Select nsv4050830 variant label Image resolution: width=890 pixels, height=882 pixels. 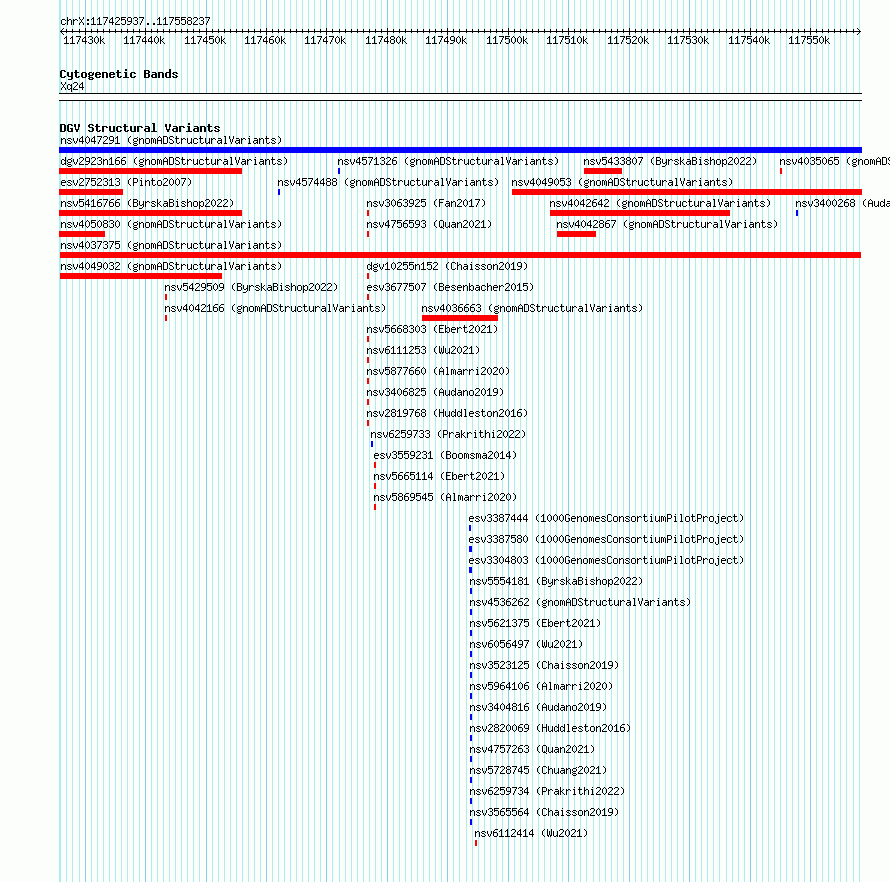pos(171,224)
